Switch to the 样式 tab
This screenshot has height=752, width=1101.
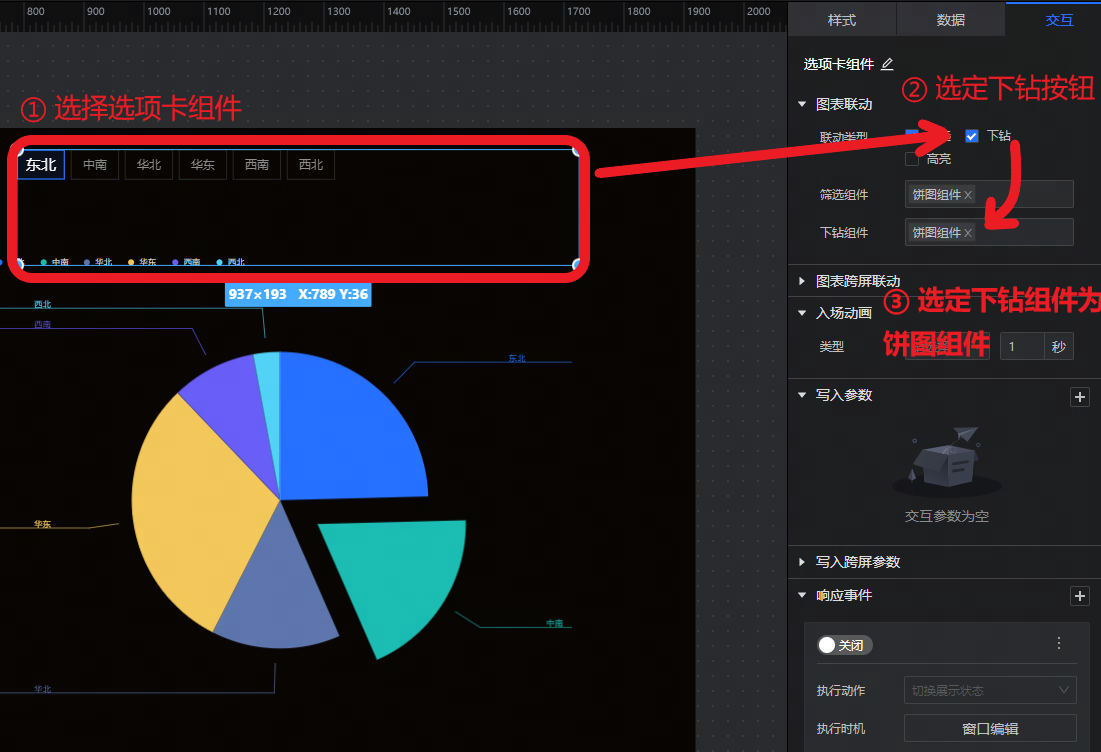[x=842, y=20]
